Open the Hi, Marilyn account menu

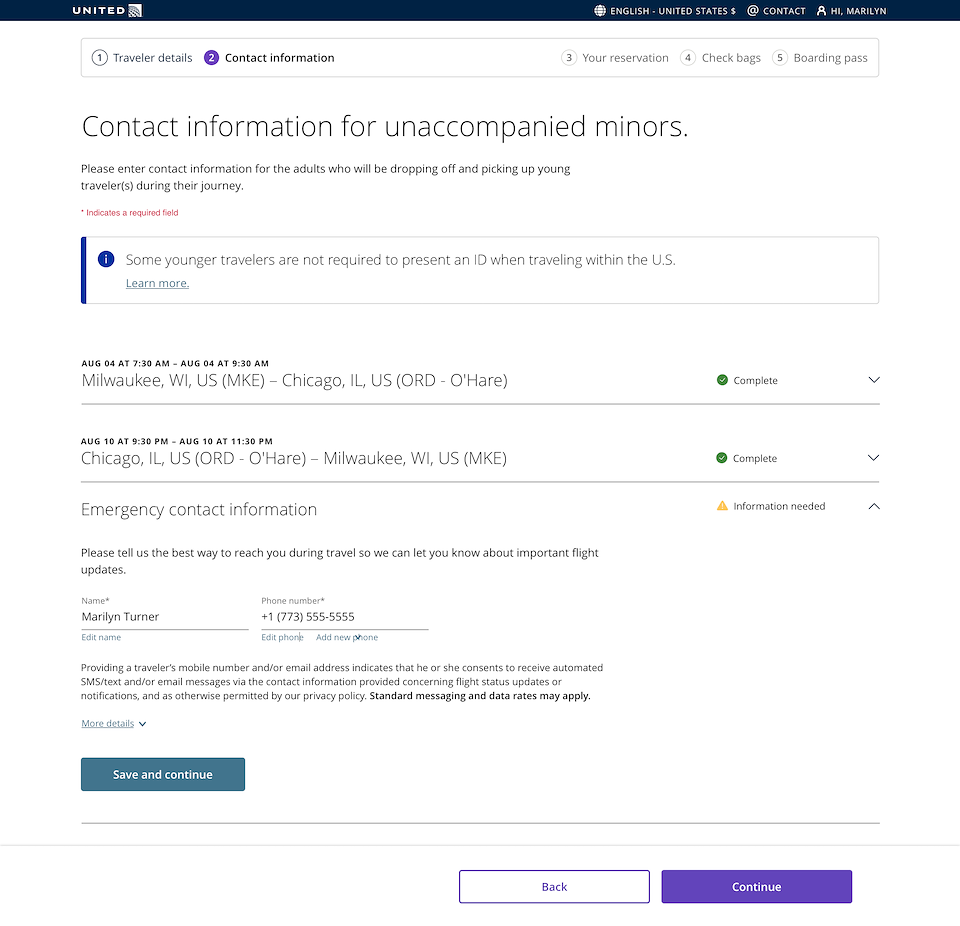tap(852, 10)
